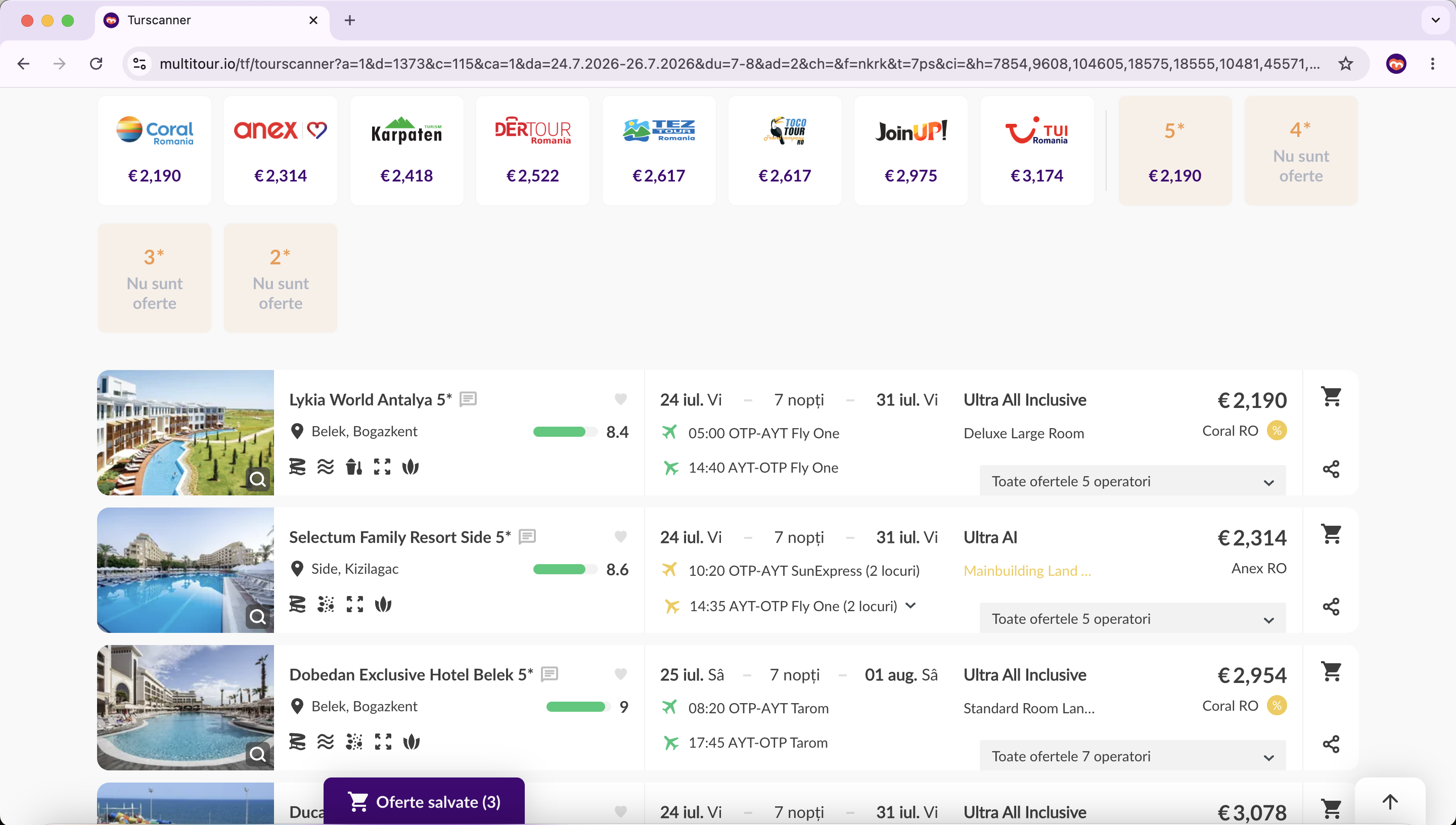Favorite Selectum Family Resort Side with heart

pos(621,536)
